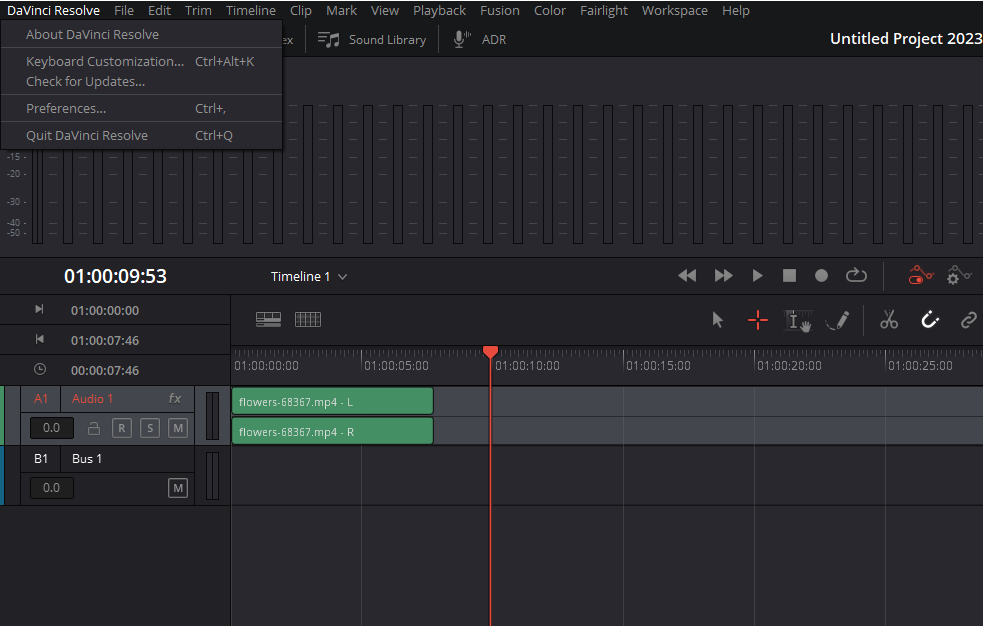Open the Sound Library panel
Image resolution: width=983 pixels, height=626 pixels.
(372, 39)
